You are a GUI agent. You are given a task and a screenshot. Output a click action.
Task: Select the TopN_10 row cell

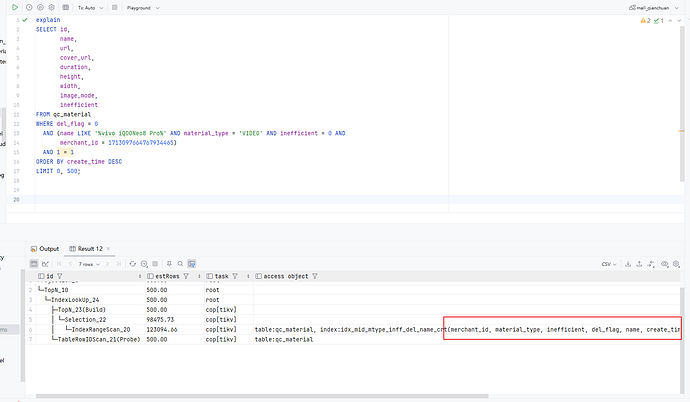[90, 290]
